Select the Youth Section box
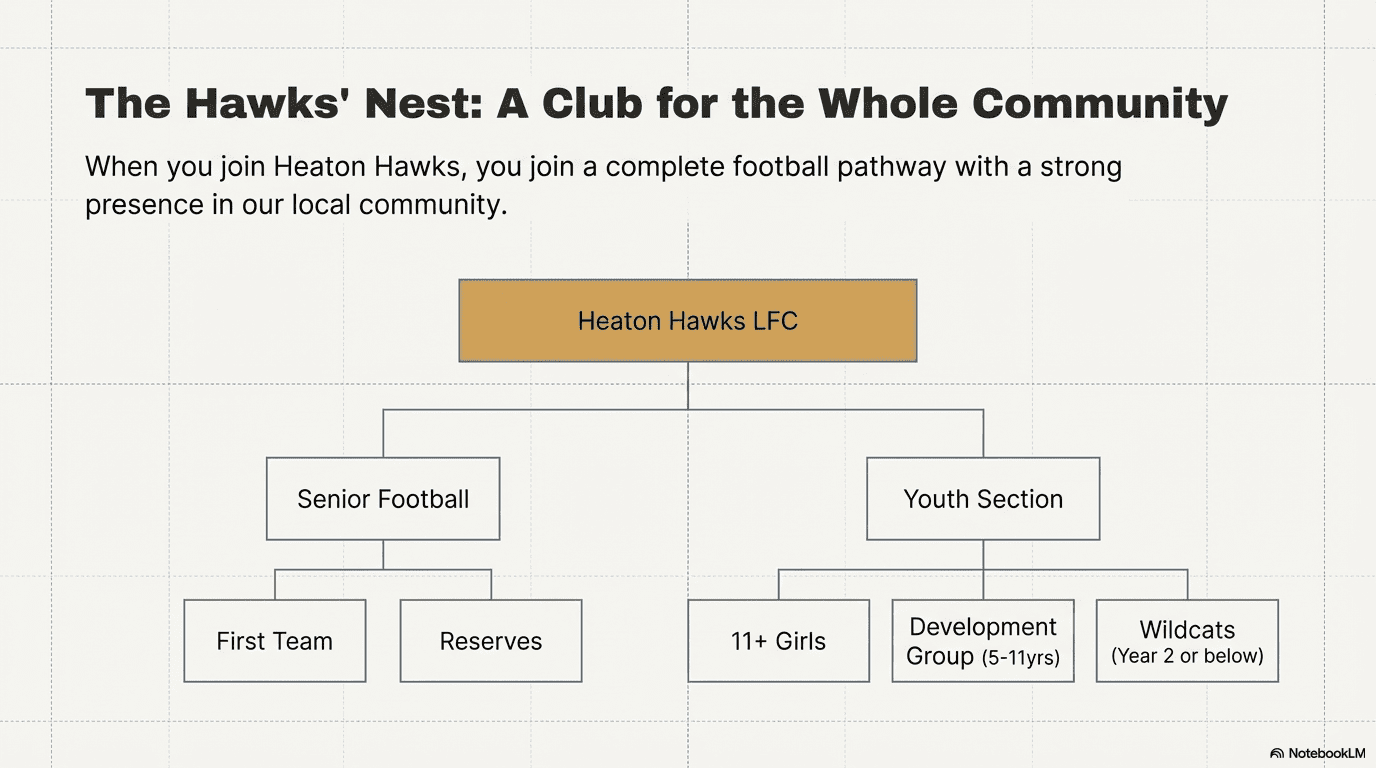The height and width of the screenshot is (768, 1376). pyautogui.click(x=983, y=499)
